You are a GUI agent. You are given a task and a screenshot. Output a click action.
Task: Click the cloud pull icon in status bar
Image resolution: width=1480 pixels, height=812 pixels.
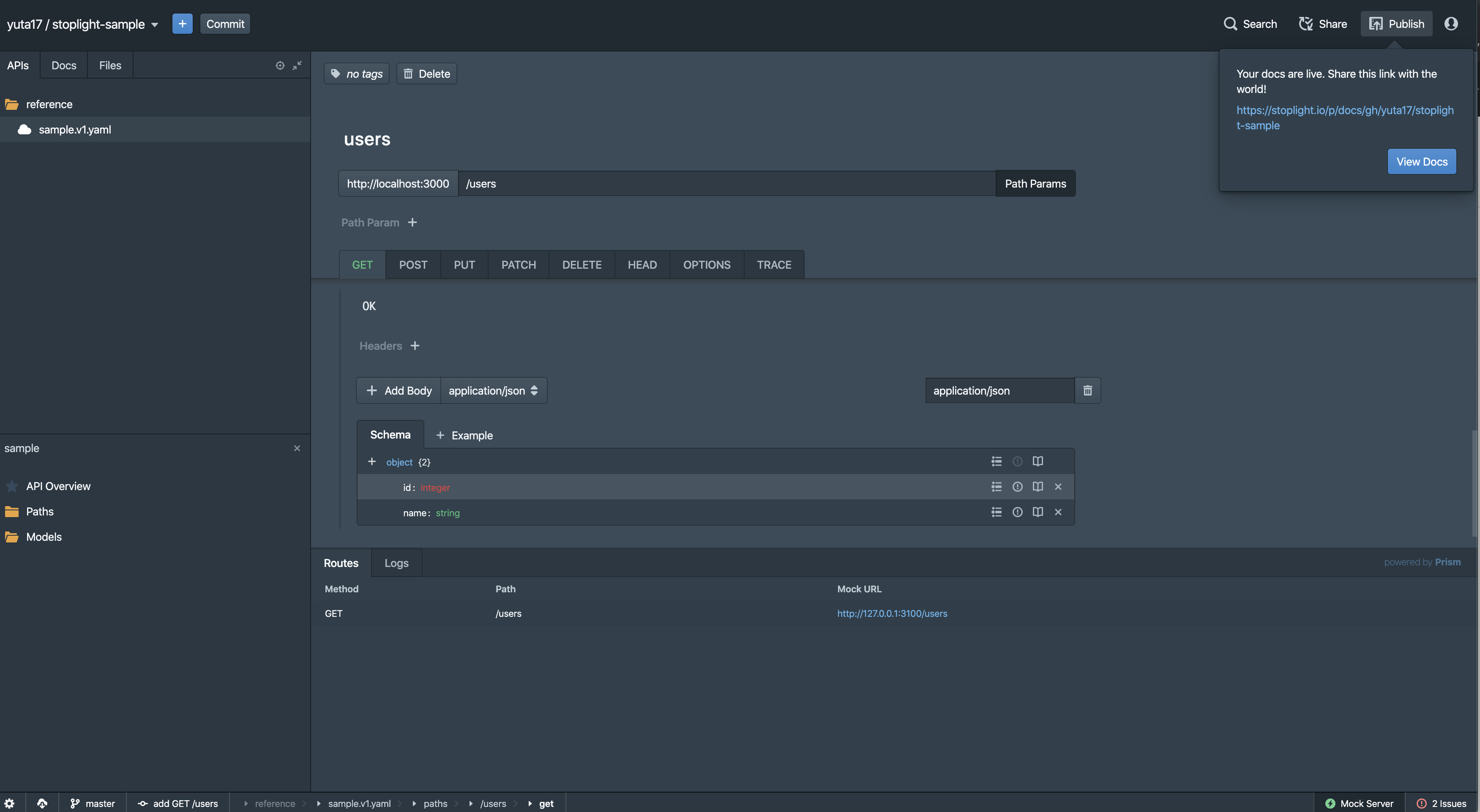pyautogui.click(x=43, y=803)
